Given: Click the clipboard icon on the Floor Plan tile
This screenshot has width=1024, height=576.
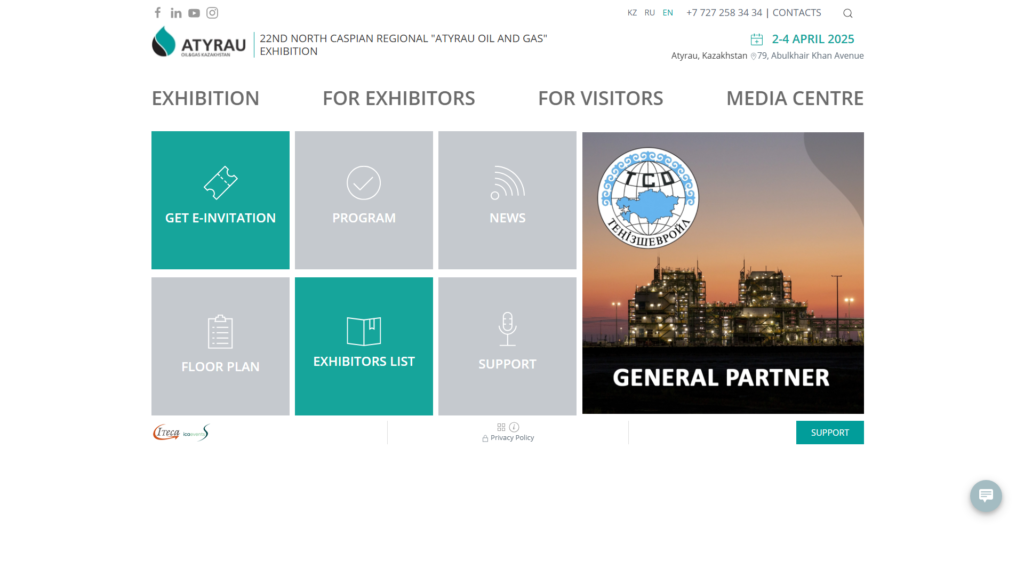Looking at the screenshot, I should pos(220,332).
